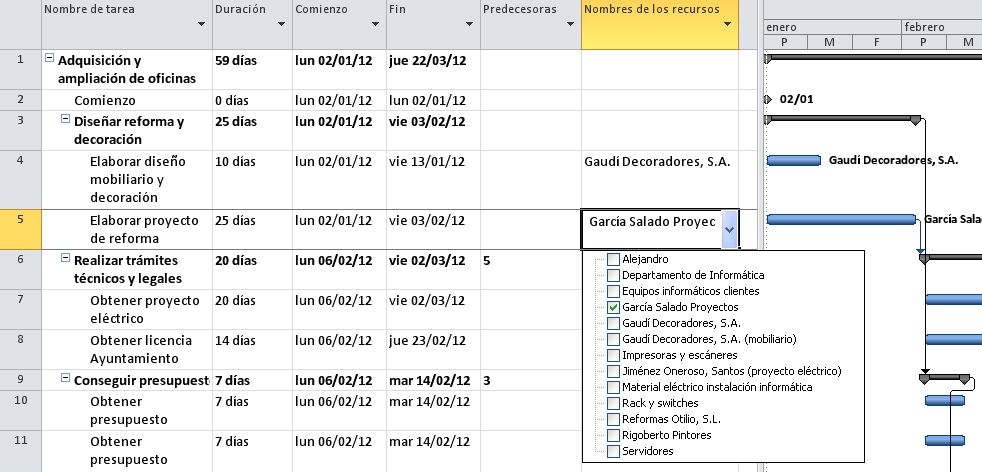The width and height of the screenshot is (982, 472).
Task: Open the Predecesoras column filter dropdown
Action: click(x=569, y=25)
